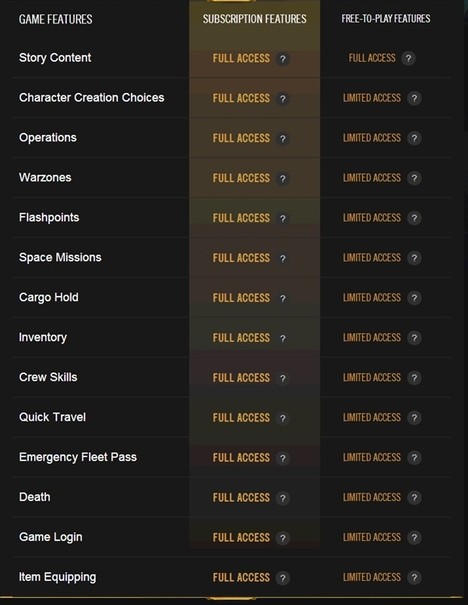Click the Quick Travel free-to-play help icon
This screenshot has height=605, width=468.
point(414,417)
